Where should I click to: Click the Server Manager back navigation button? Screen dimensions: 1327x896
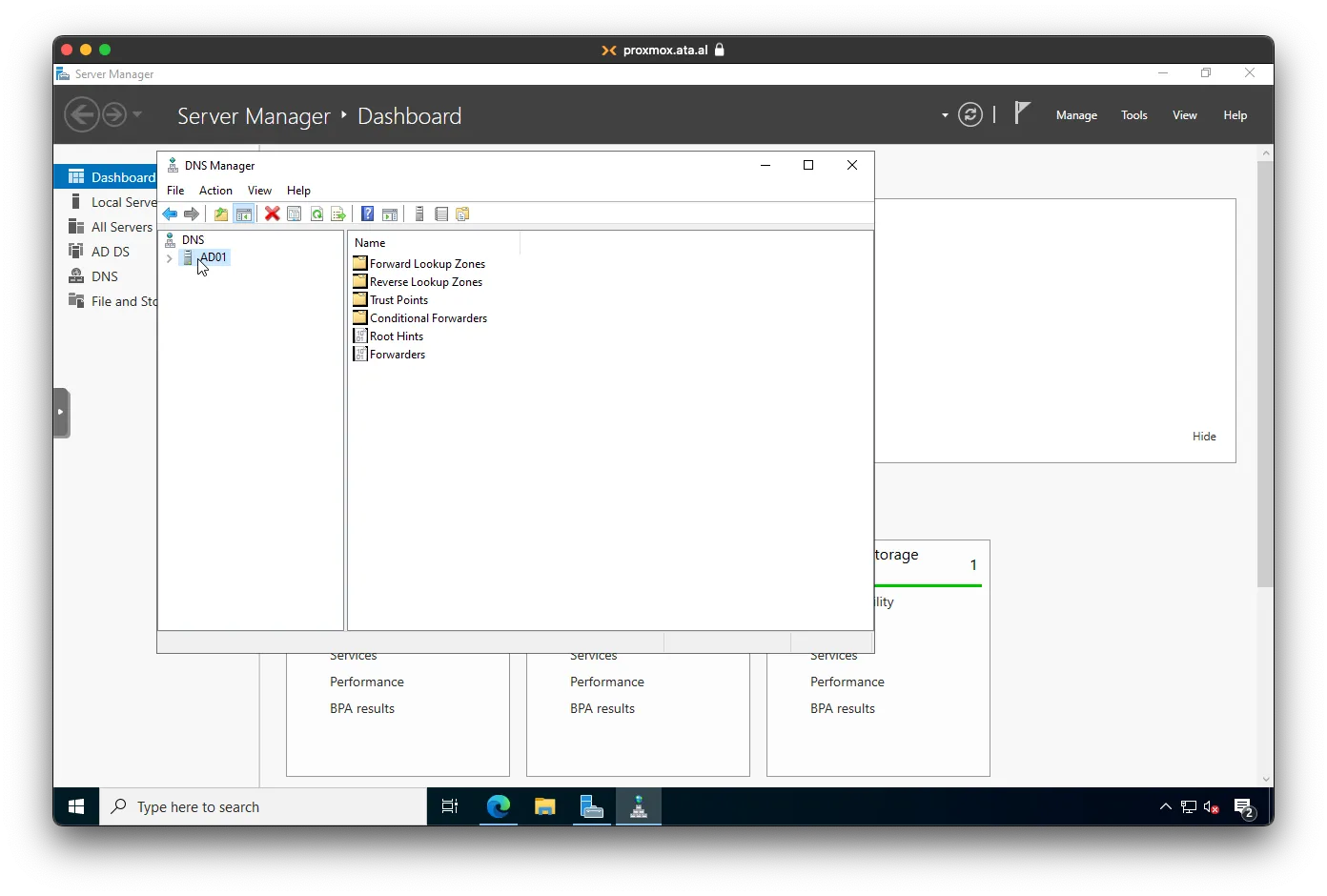click(x=81, y=115)
